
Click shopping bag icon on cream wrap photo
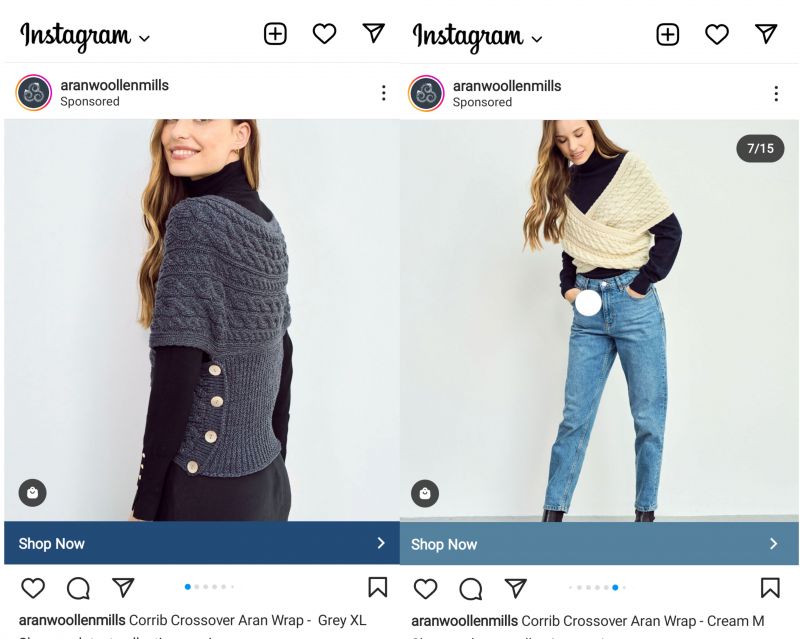425,494
